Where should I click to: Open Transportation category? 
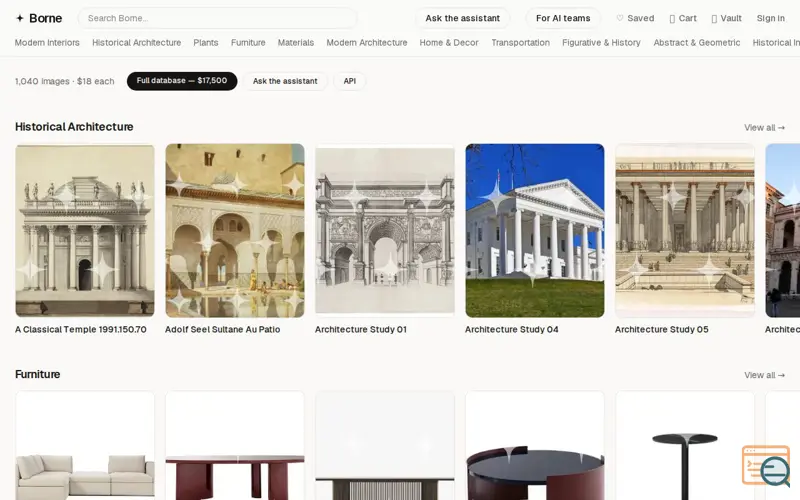pos(520,43)
